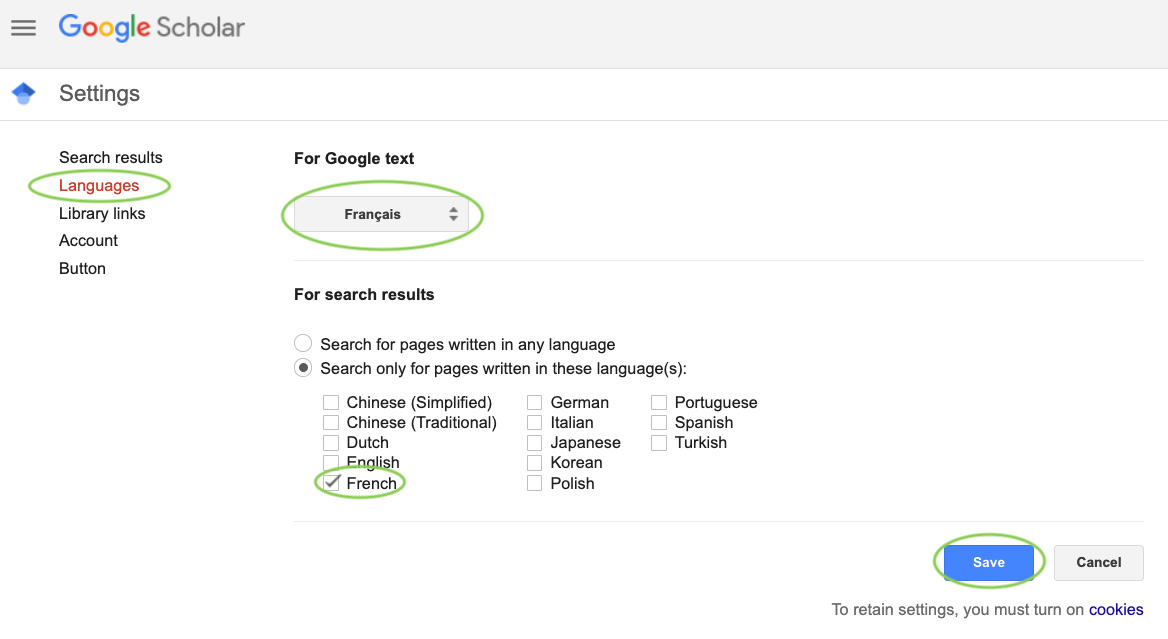
Task: Check the Portuguese language checkbox
Action: (658, 402)
